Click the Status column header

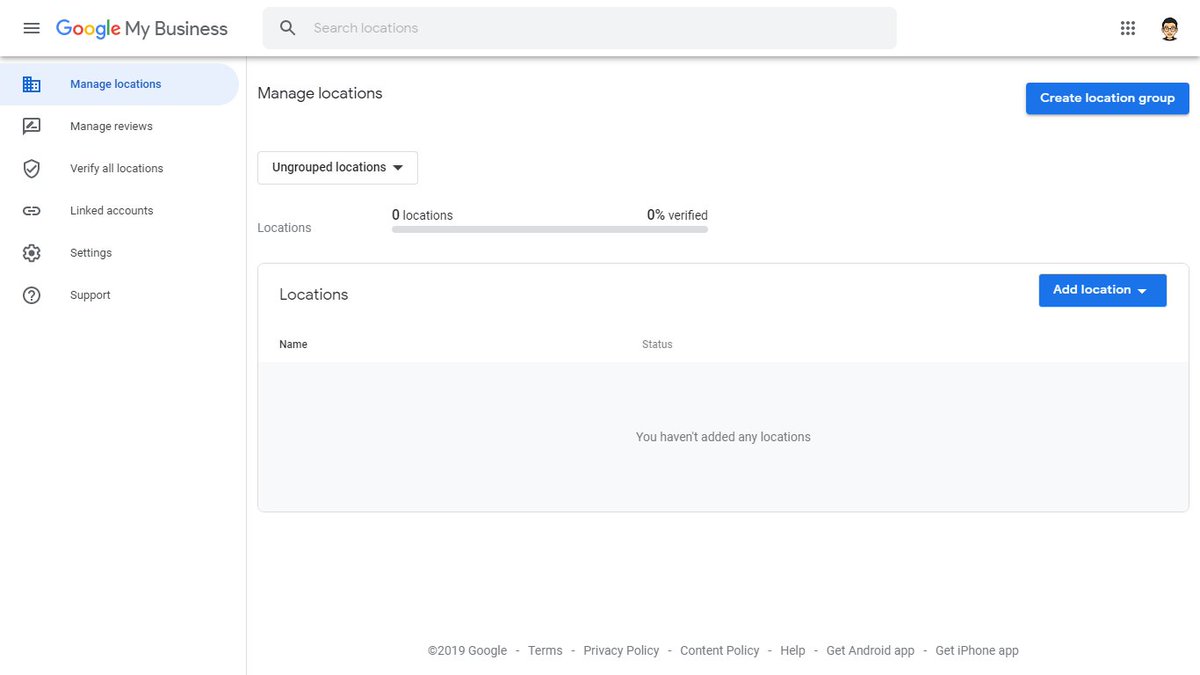click(x=657, y=344)
